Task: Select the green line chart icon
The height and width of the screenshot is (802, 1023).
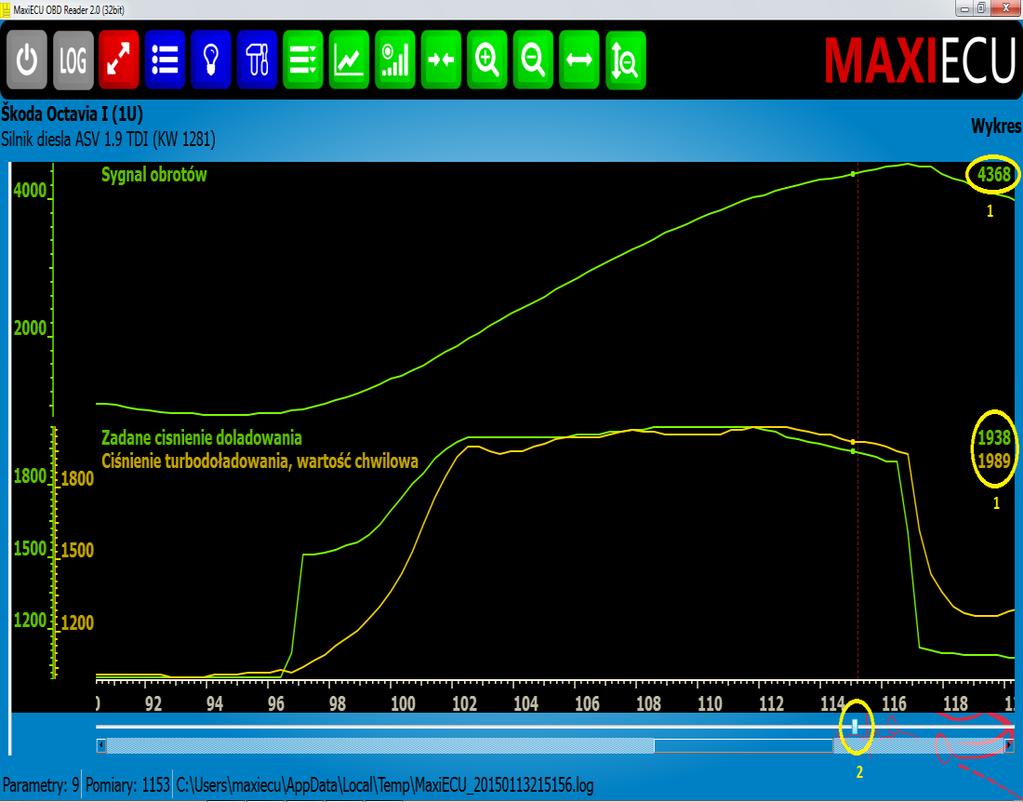Action: pyautogui.click(x=349, y=59)
